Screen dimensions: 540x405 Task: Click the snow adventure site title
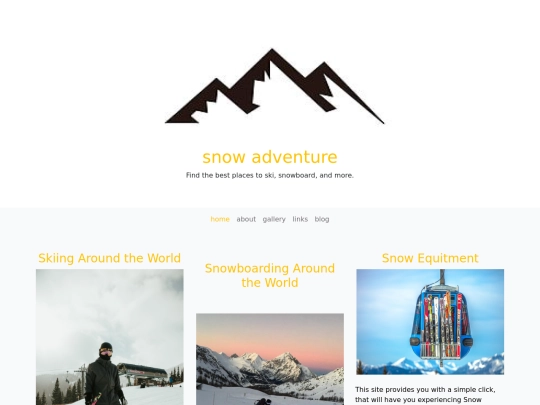pos(270,157)
